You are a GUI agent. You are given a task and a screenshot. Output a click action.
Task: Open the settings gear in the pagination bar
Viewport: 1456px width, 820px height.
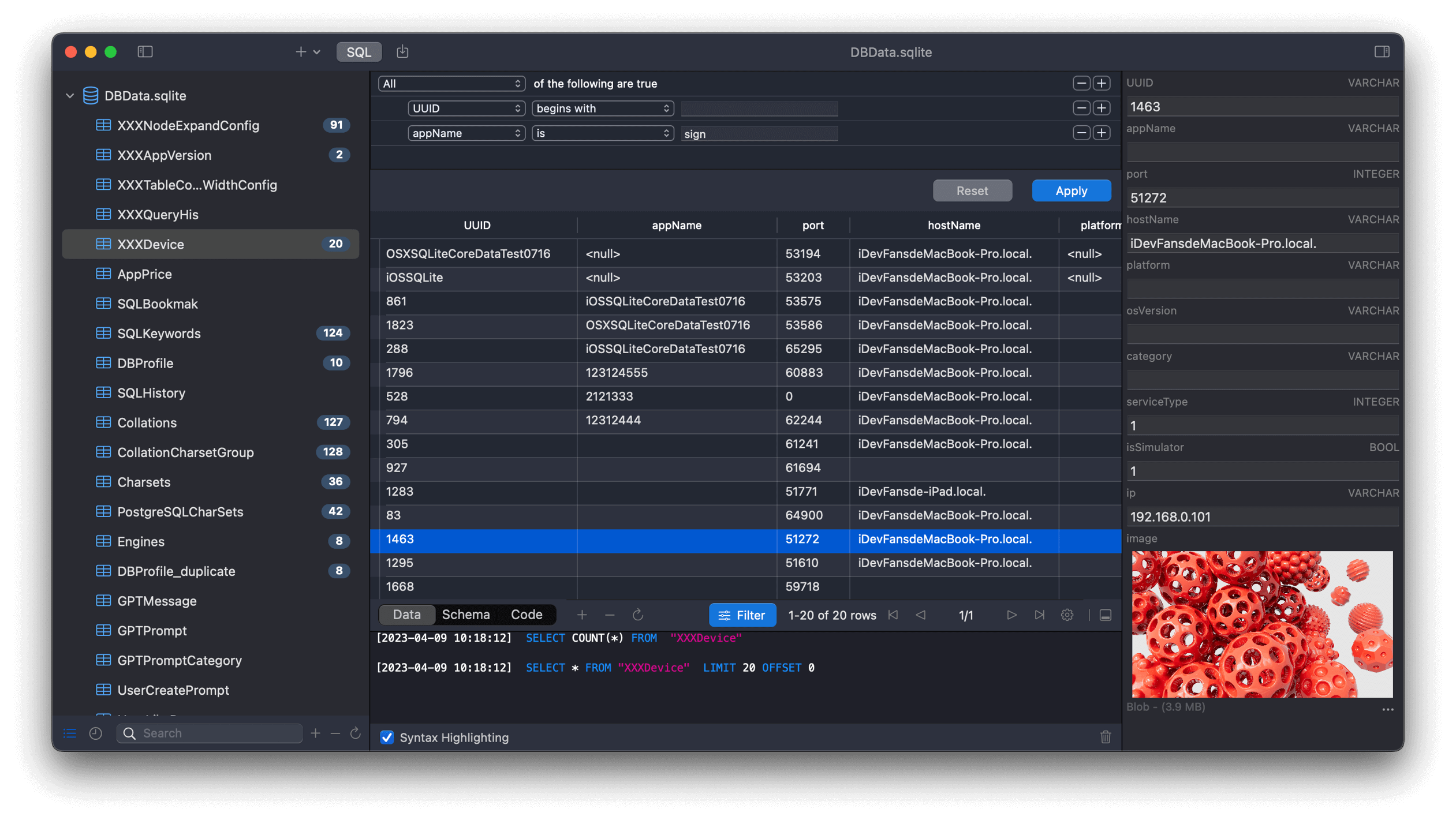click(1066, 615)
